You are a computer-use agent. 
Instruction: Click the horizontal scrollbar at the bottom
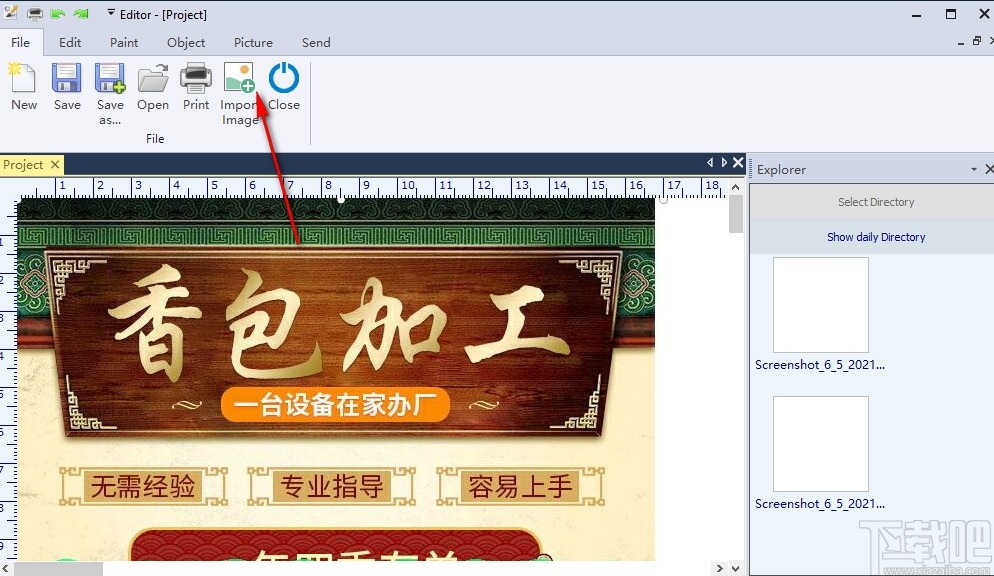coord(55,568)
